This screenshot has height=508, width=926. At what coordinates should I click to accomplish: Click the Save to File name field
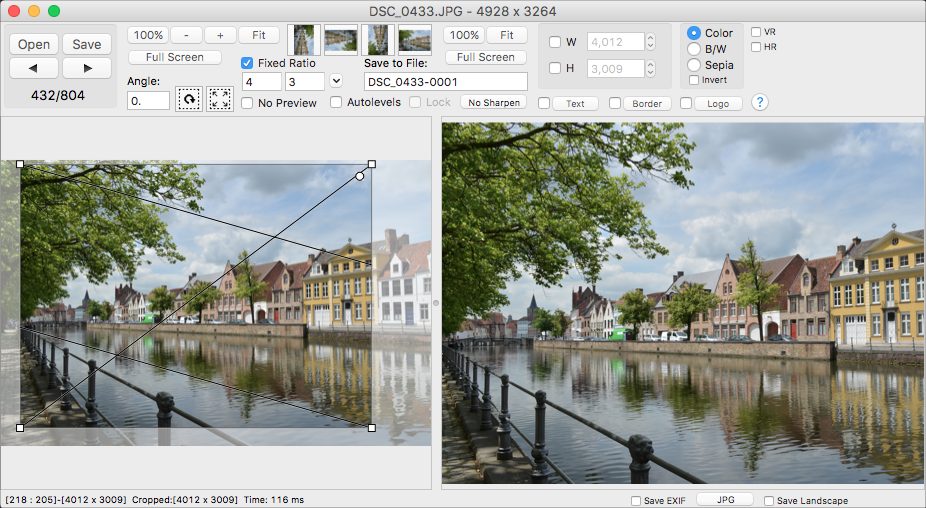pyautogui.click(x=446, y=82)
